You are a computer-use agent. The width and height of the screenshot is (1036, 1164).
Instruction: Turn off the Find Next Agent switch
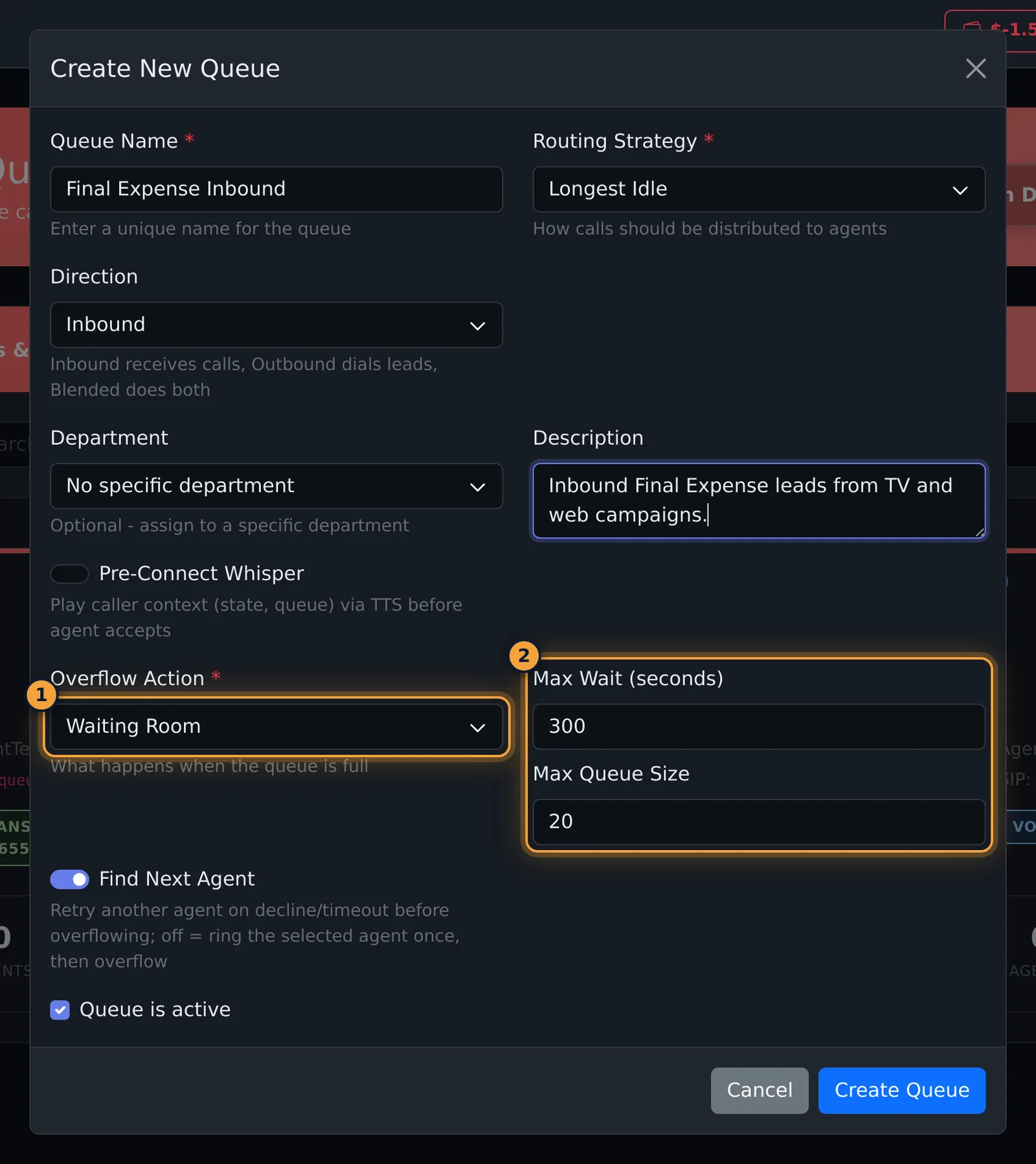pyautogui.click(x=69, y=879)
